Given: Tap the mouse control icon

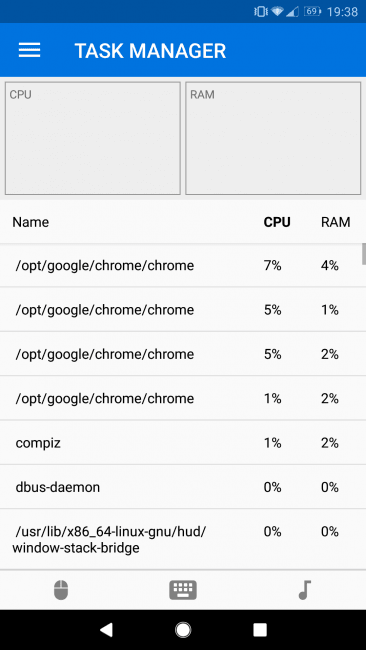Looking at the screenshot, I should click(61, 589).
